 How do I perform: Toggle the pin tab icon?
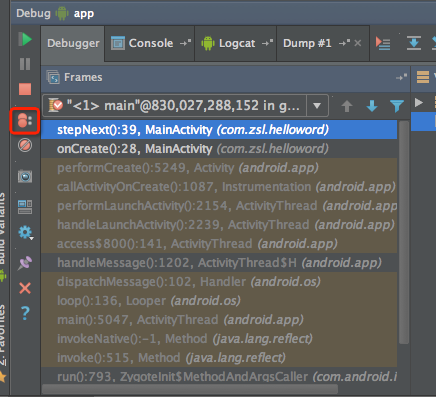[25, 263]
